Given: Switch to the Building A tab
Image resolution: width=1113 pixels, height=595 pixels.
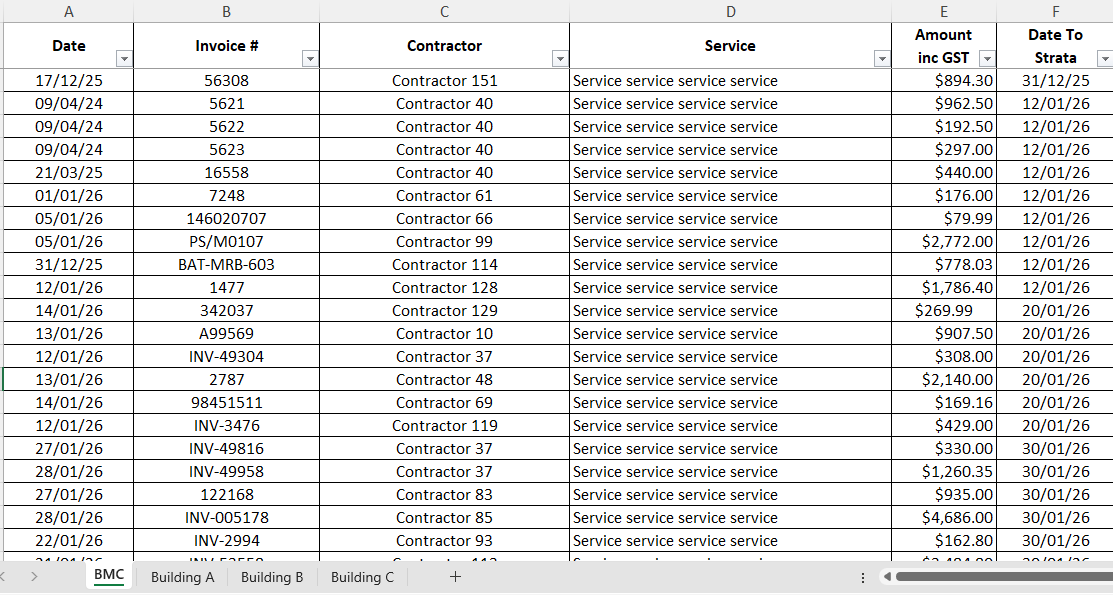Looking at the screenshot, I should click(x=181, y=577).
